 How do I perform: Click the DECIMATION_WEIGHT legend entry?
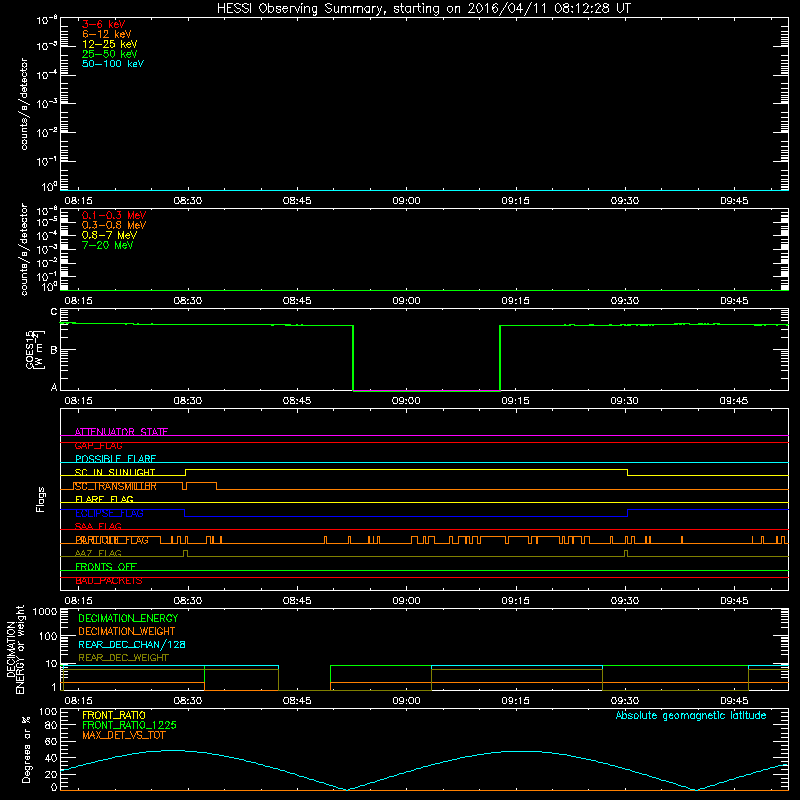click(x=127, y=631)
